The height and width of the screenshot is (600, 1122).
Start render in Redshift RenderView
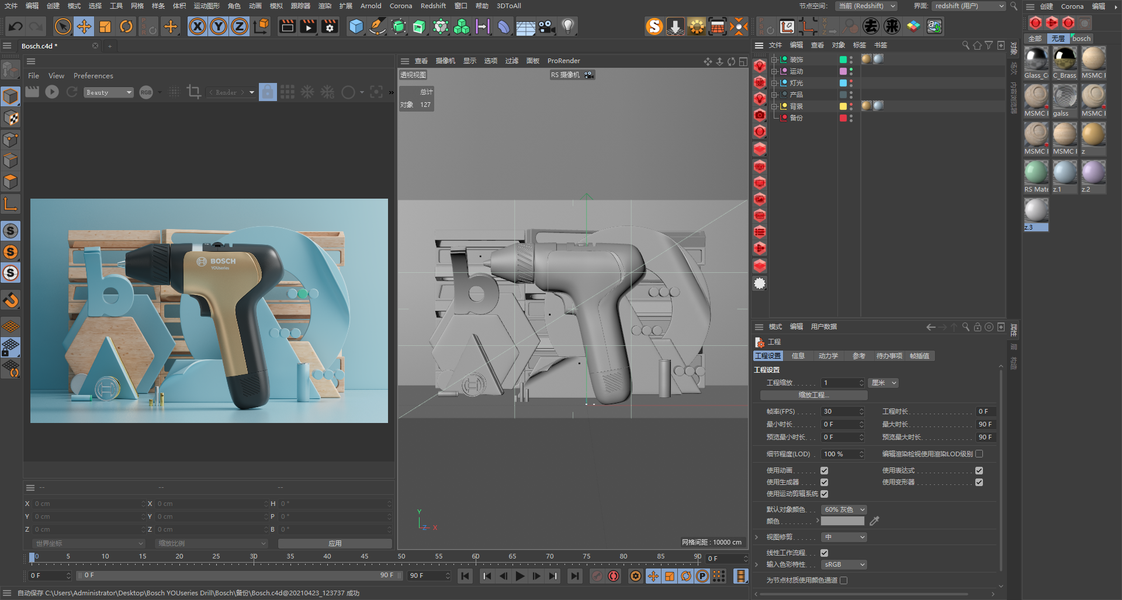(52, 92)
